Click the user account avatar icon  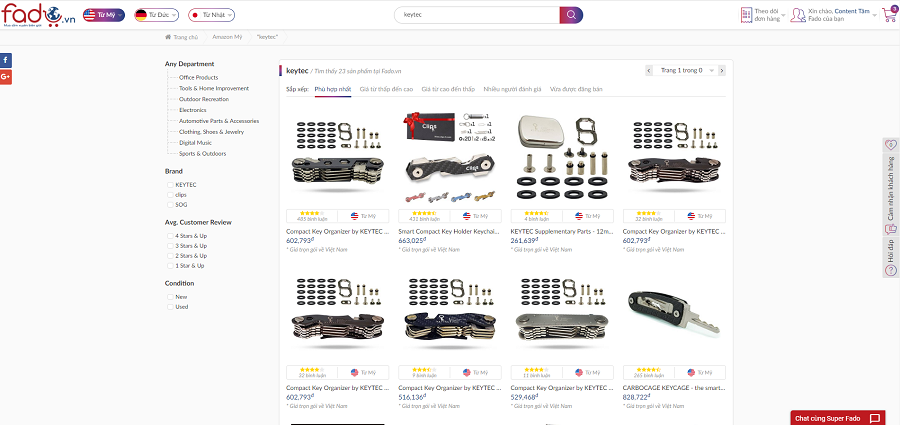[x=798, y=15]
